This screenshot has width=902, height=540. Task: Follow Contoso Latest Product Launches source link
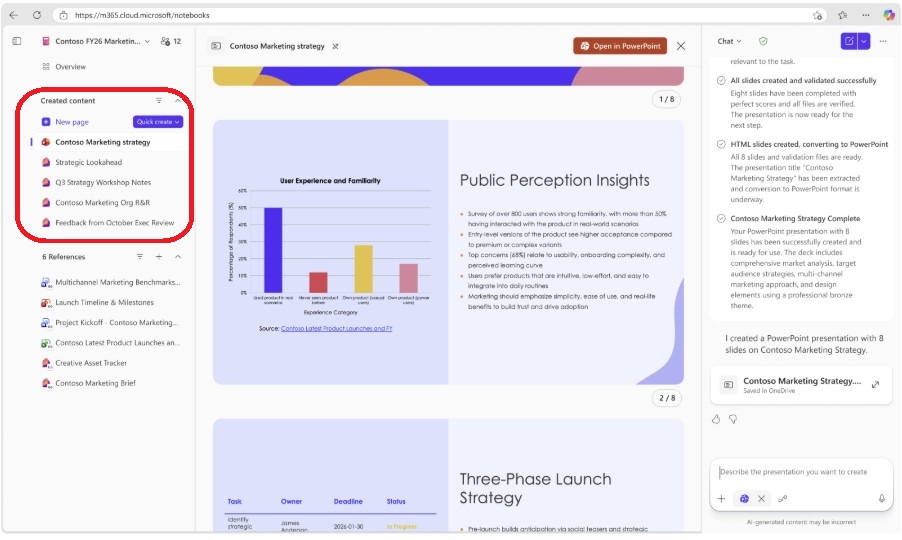[x=337, y=328]
